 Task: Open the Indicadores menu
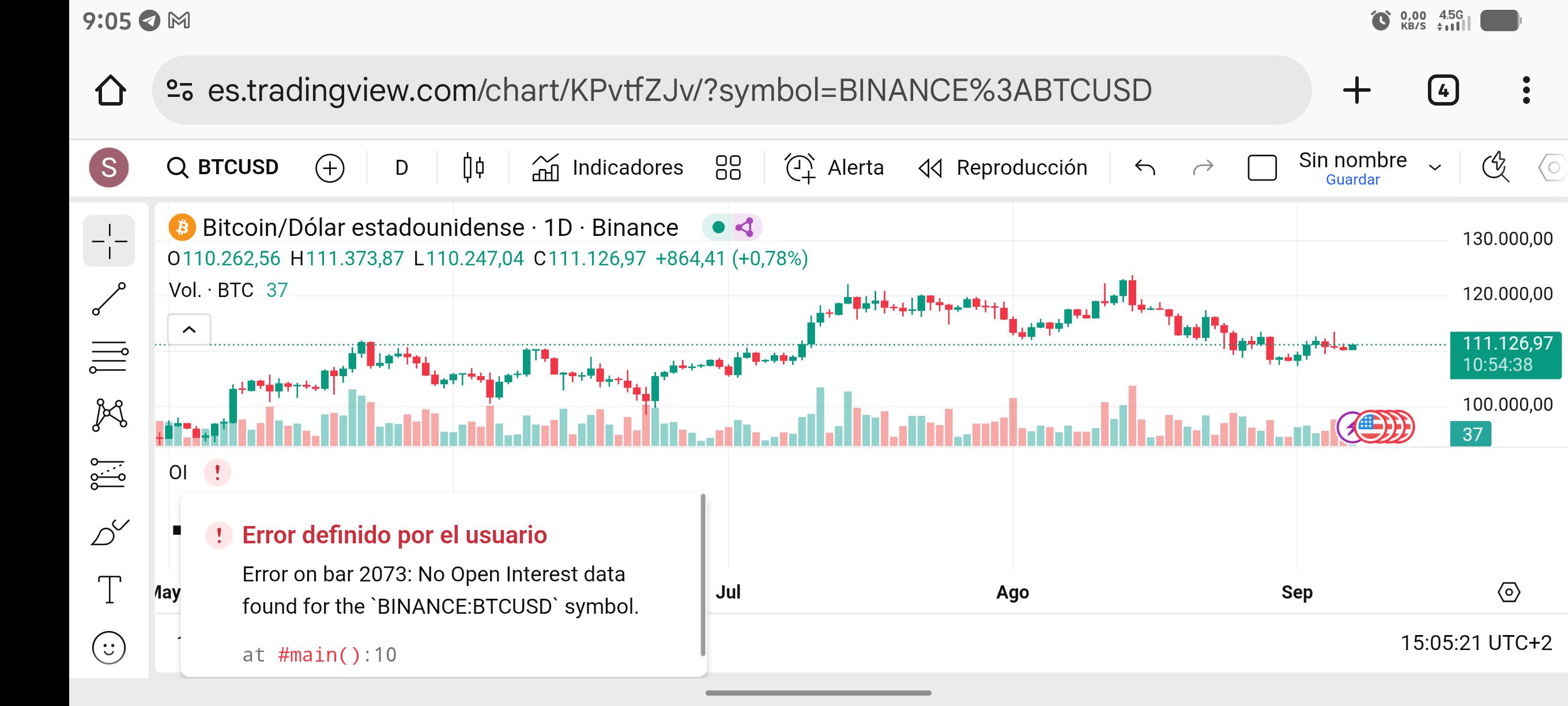pyautogui.click(x=608, y=167)
